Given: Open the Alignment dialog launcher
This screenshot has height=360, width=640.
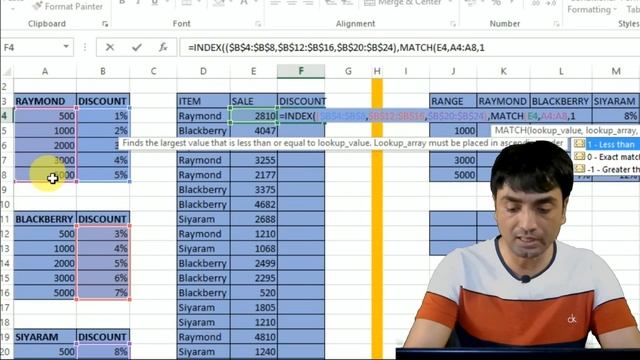Looking at the screenshot, I should click(453, 24).
